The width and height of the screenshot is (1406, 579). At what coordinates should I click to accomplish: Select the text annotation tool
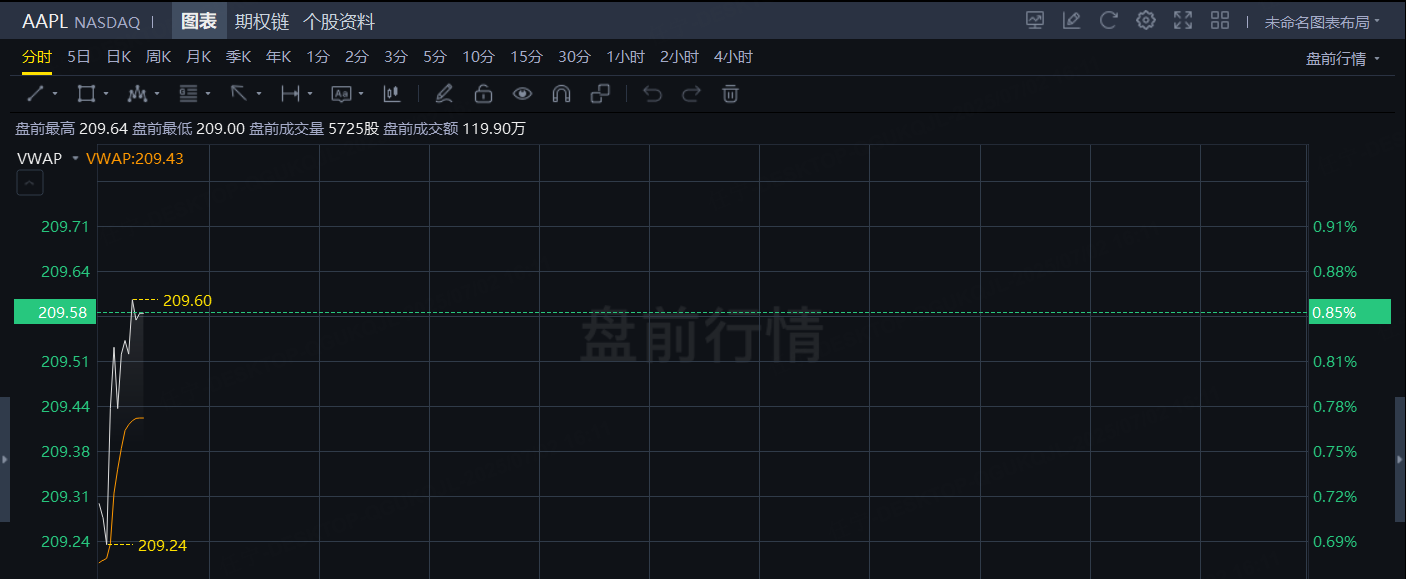(x=341, y=94)
